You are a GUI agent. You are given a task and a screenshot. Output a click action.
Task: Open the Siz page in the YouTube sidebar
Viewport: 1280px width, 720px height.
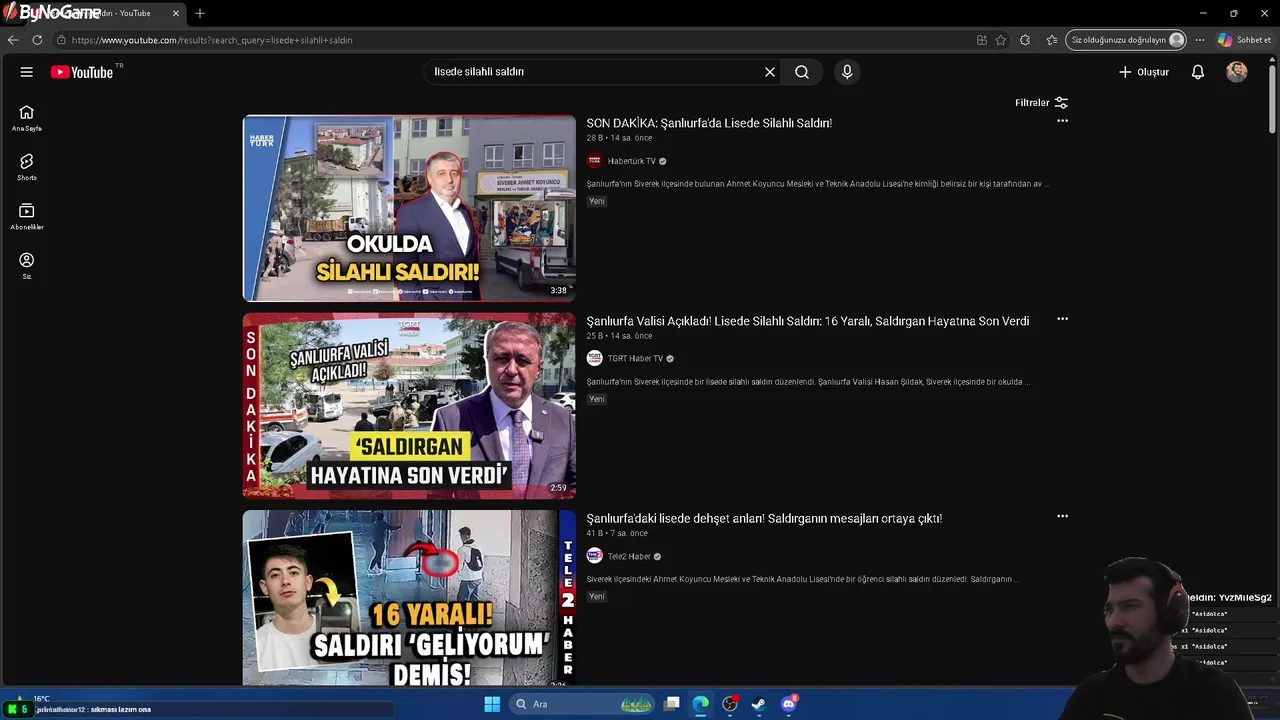tap(27, 266)
